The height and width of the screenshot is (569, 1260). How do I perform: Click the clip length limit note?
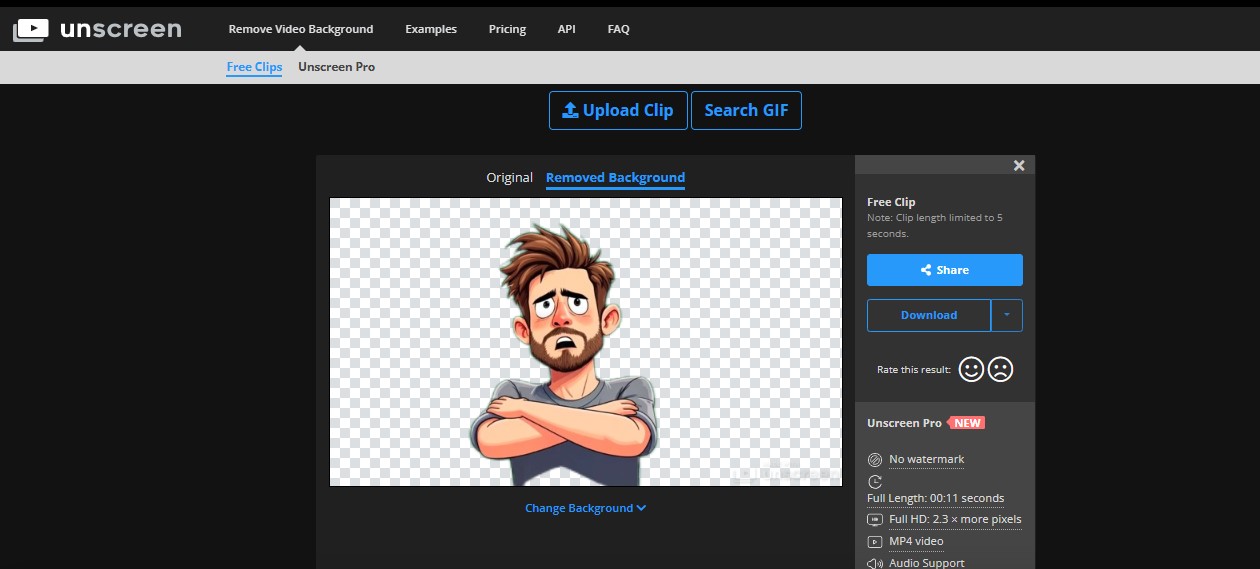(x=935, y=225)
